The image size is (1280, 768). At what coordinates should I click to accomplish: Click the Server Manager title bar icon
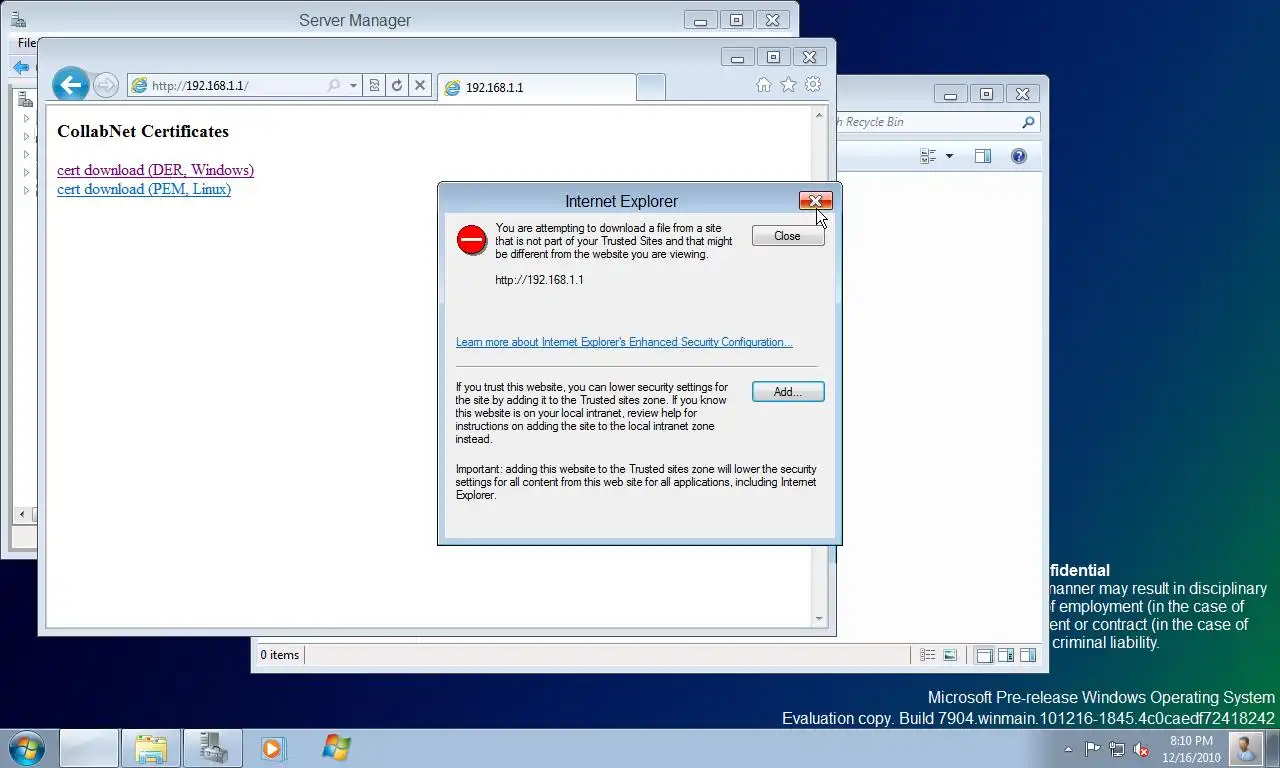[18, 19]
